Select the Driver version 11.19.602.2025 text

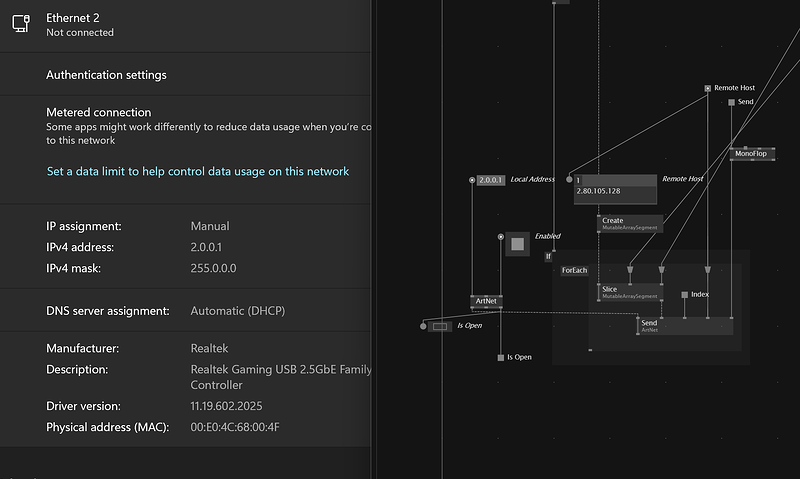(226, 406)
